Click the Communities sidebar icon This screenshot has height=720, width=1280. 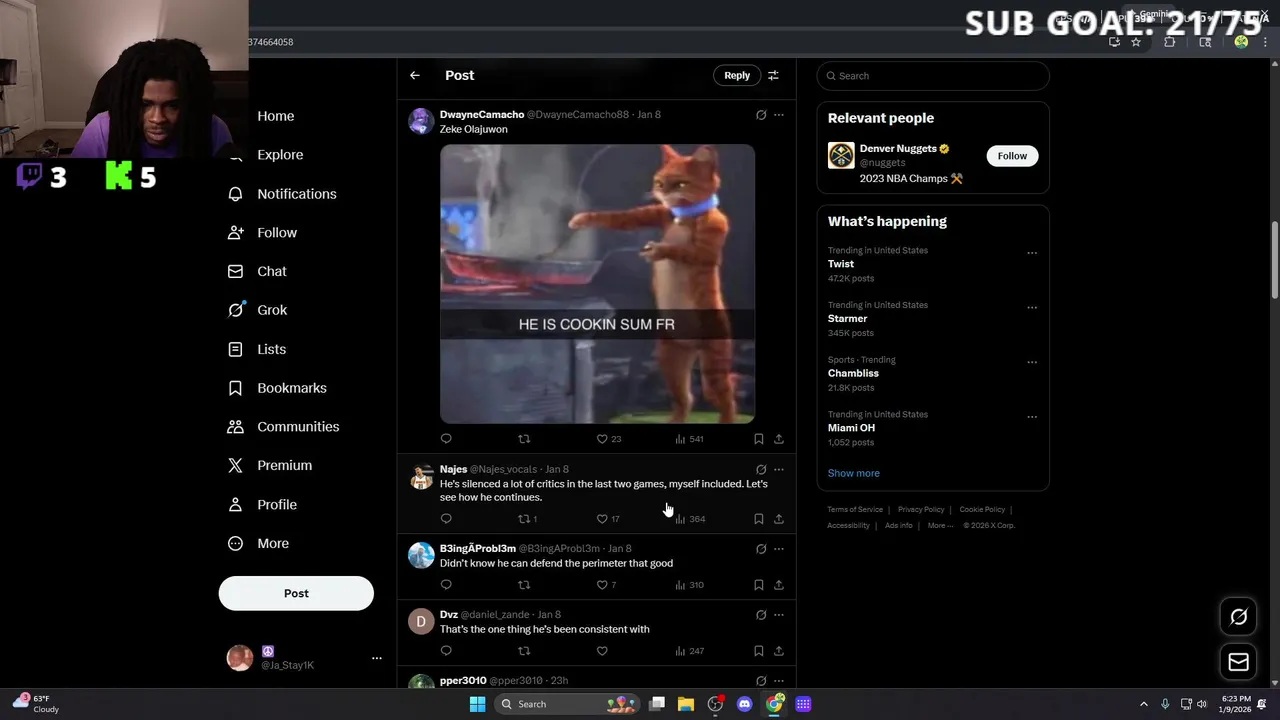point(235,427)
